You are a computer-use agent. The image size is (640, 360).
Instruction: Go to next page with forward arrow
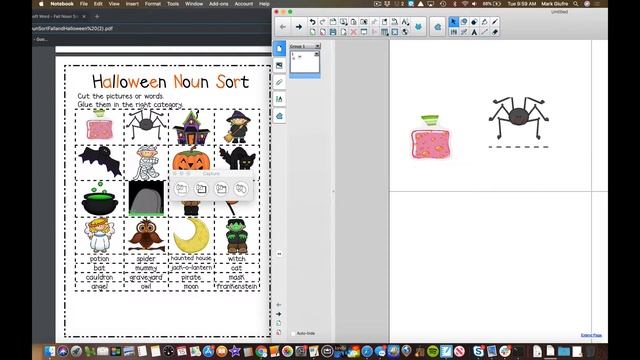[299, 27]
